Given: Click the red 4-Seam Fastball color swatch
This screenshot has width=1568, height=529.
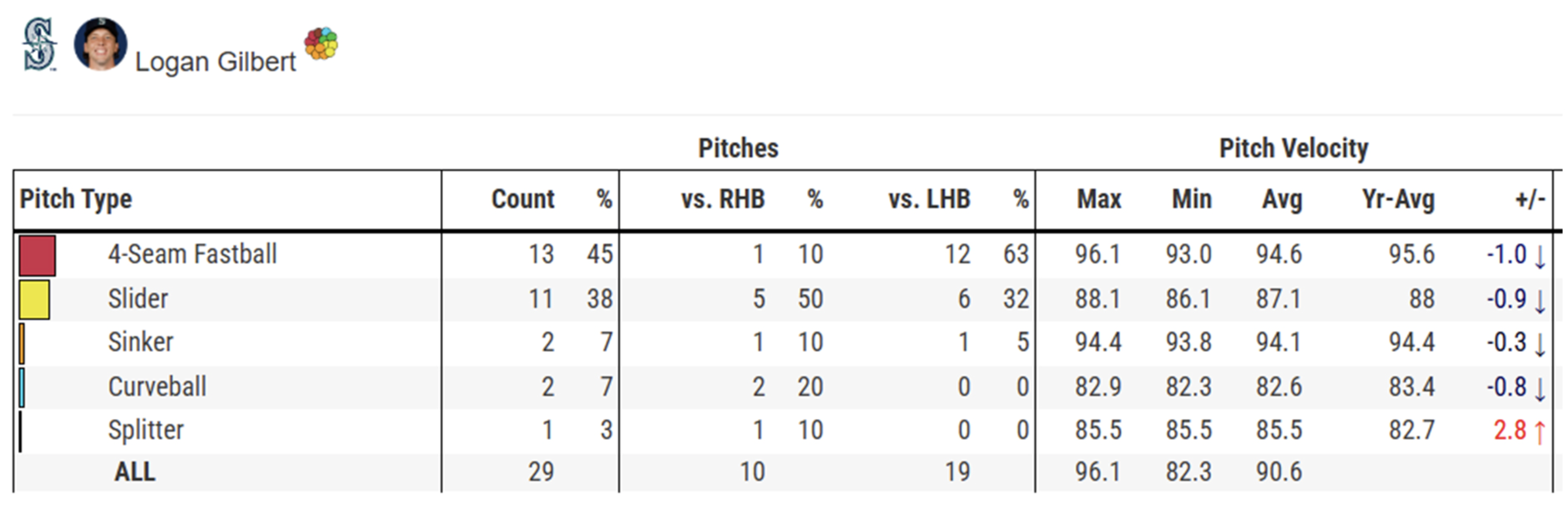Looking at the screenshot, I should tap(37, 255).
